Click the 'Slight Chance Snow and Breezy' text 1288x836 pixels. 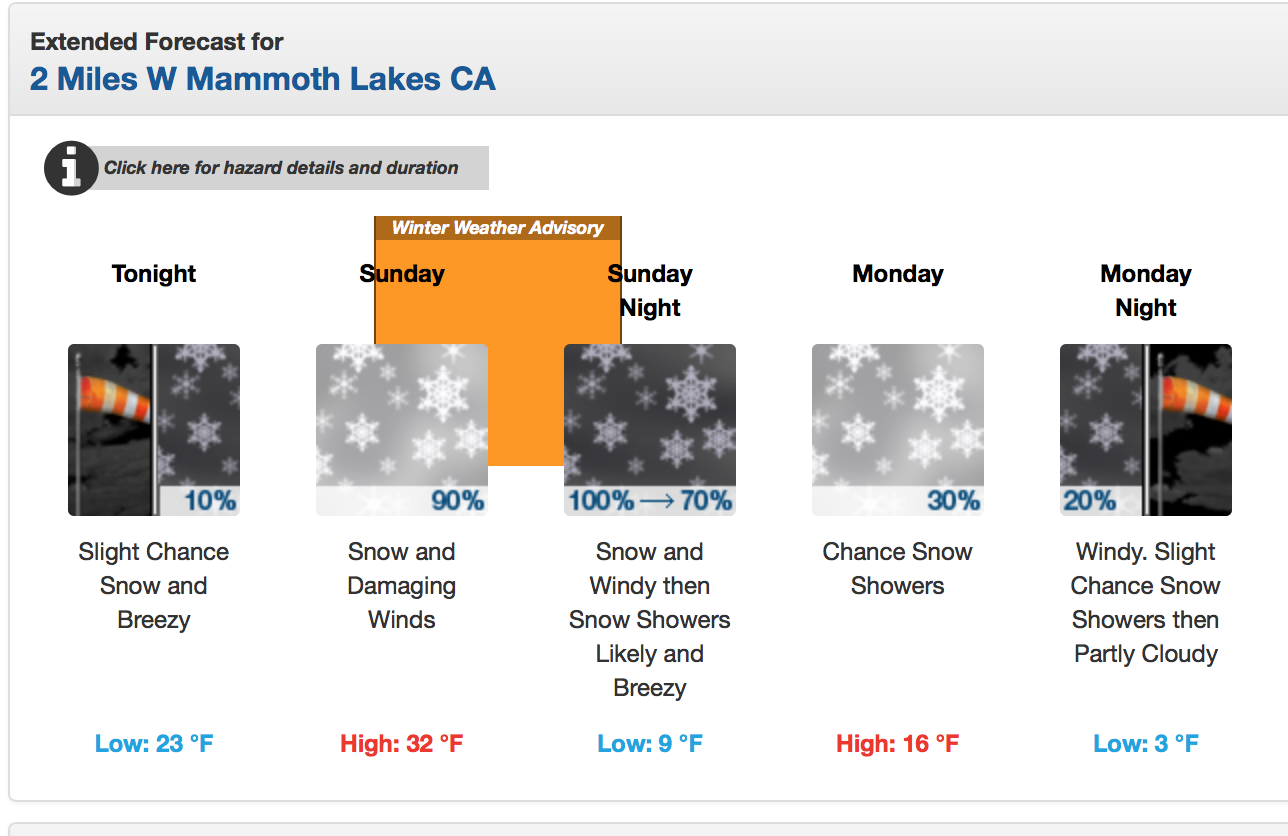pyautogui.click(x=154, y=586)
